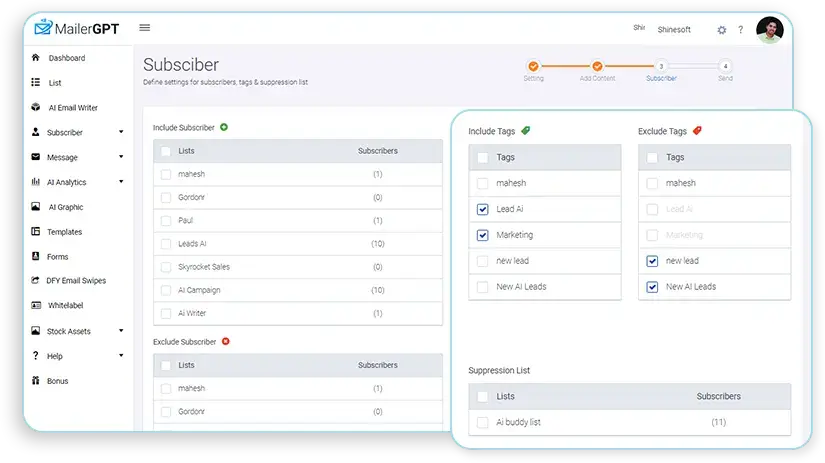Check Ai buddy list in Suppression List

click(x=482, y=422)
